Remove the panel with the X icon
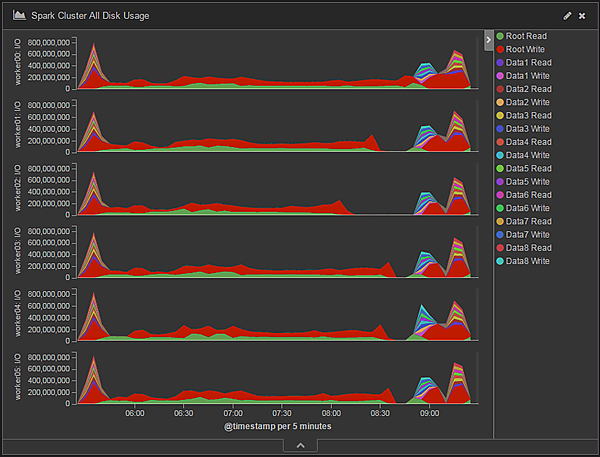600x457 pixels. click(582, 16)
